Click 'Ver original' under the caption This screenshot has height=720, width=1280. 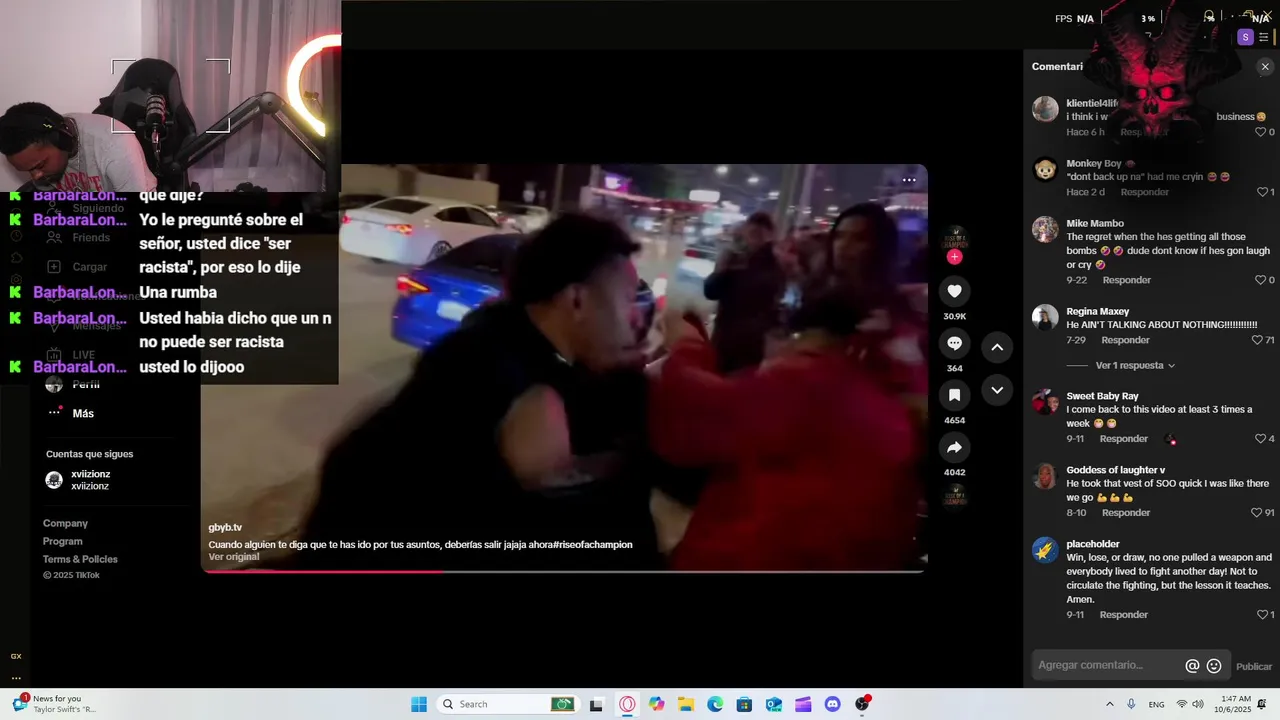(234, 557)
